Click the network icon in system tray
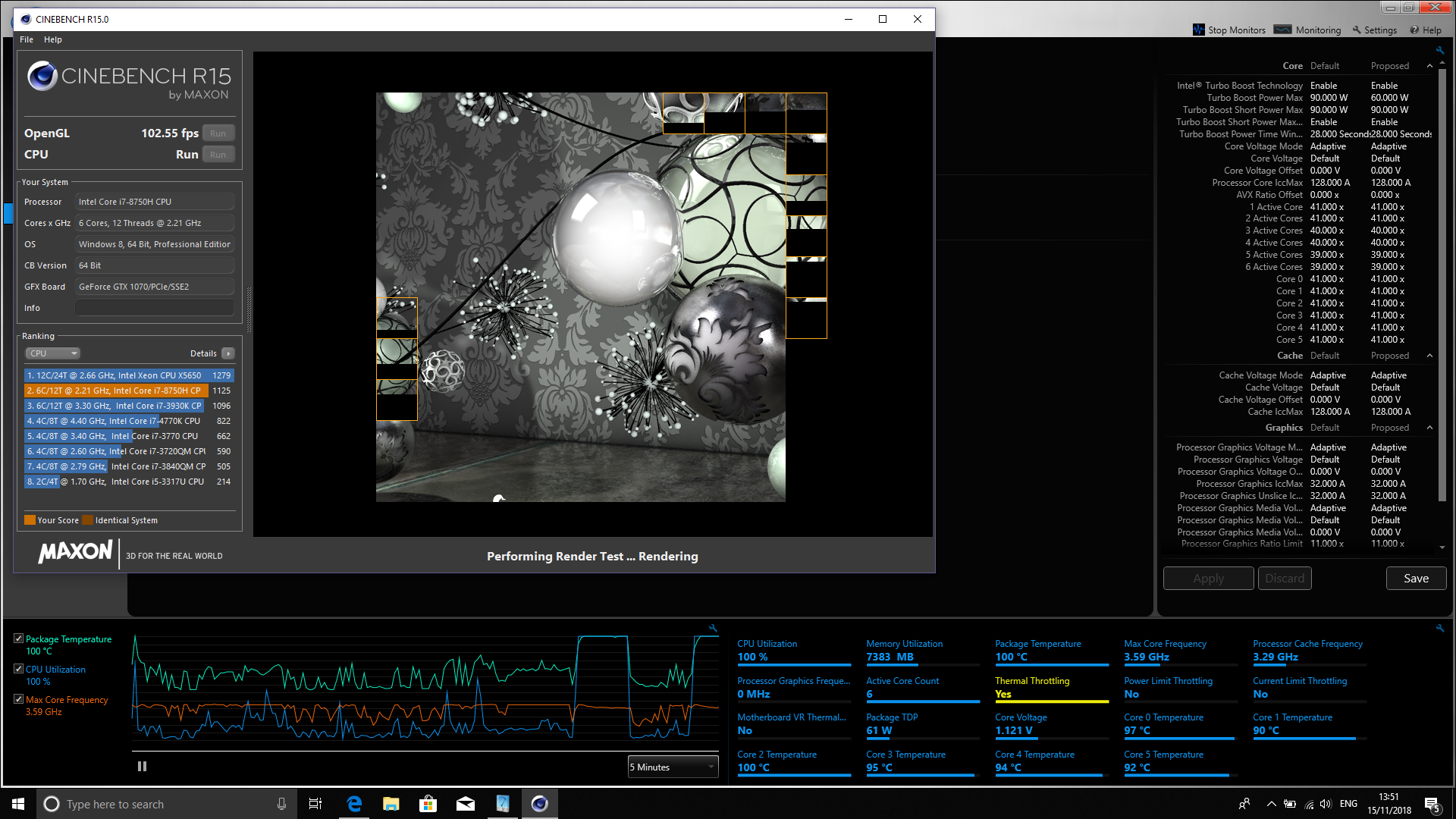Screen dimensions: 1456x819 coord(1309,804)
